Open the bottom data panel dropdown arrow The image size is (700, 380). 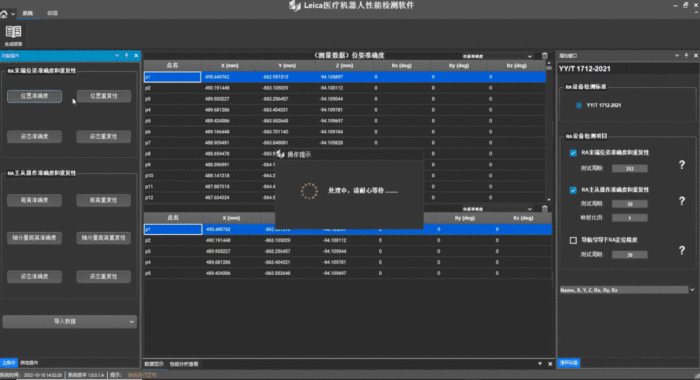[540, 364]
